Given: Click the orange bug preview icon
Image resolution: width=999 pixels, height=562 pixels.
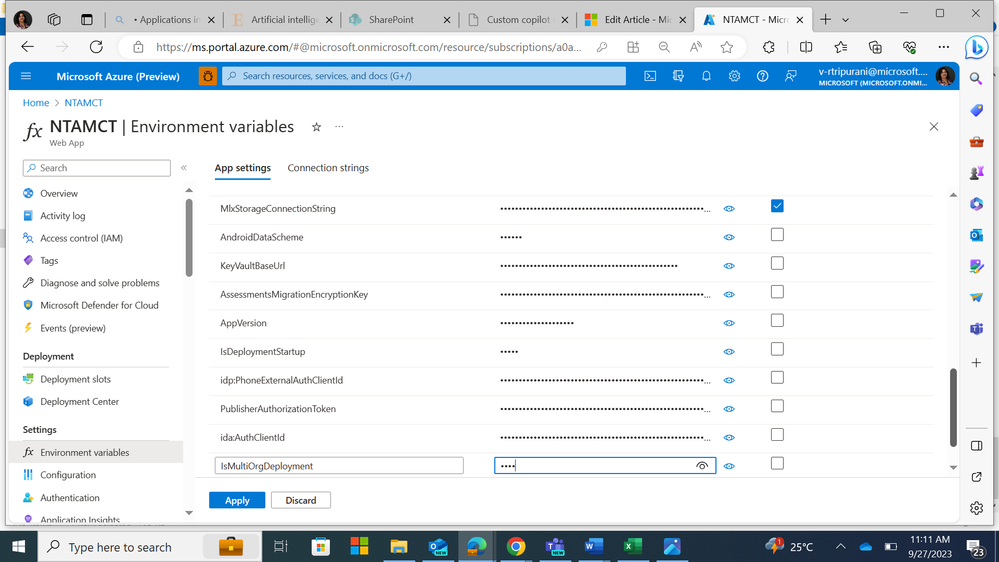Looking at the screenshot, I should click(208, 76).
